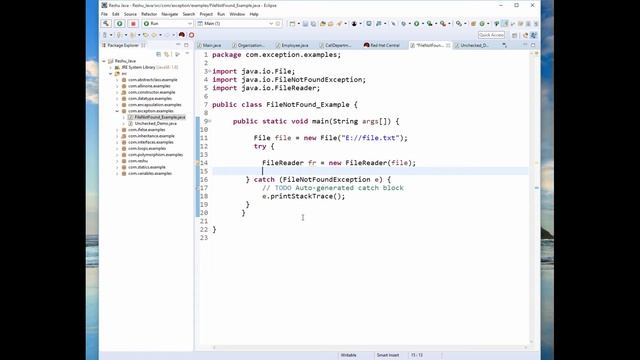640x360 pixels.
Task: Expand Unchecked_Demo.java in Package Explorer
Action: (x=124, y=123)
